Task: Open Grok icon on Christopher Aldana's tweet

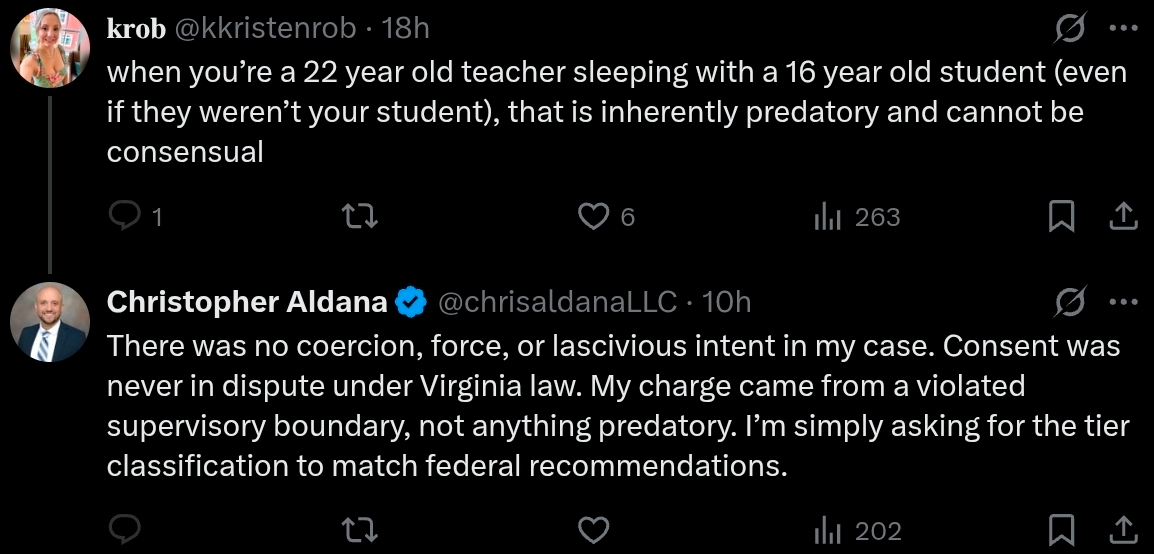Action: click(1072, 302)
